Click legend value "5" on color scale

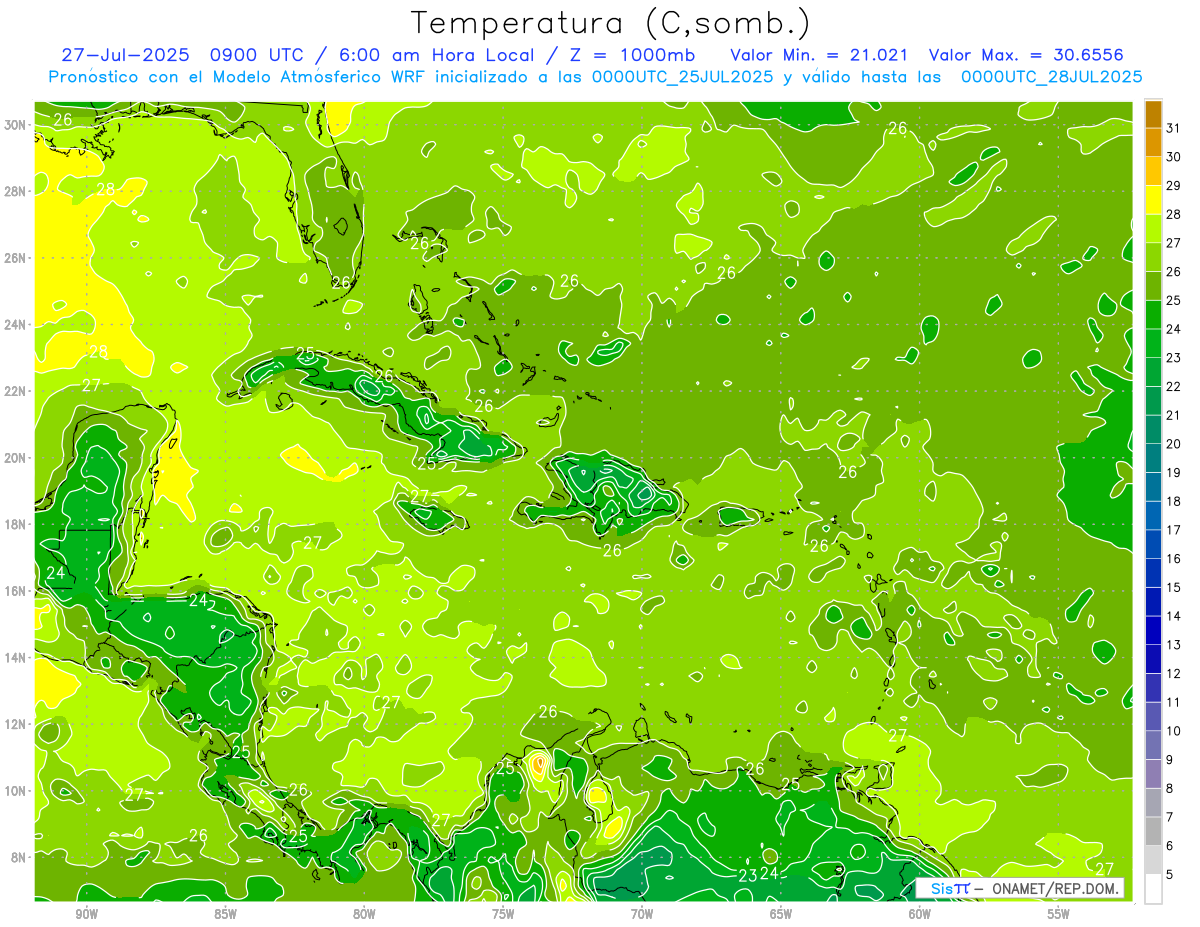(x=1170, y=874)
